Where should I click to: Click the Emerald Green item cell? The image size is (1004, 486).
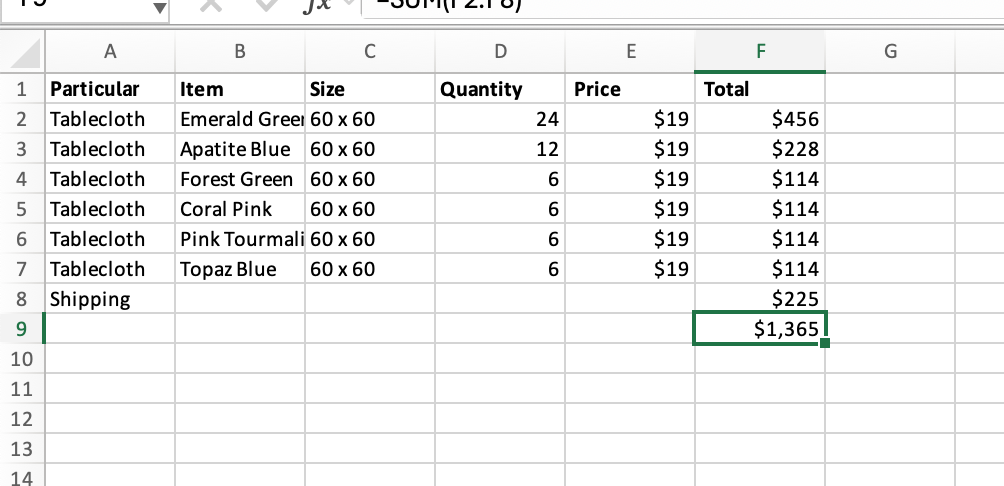[x=241, y=119]
